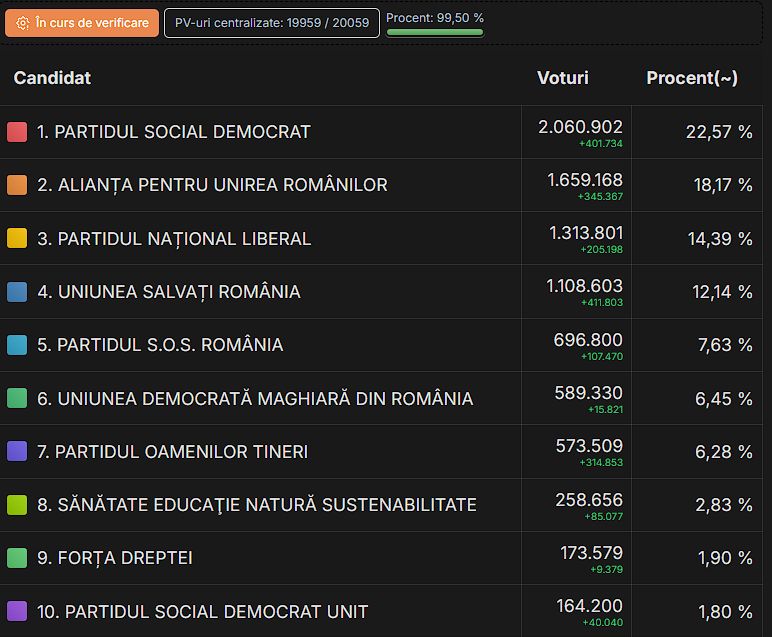Click the green increment +345.367
This screenshot has height=637, width=772.
600,196
